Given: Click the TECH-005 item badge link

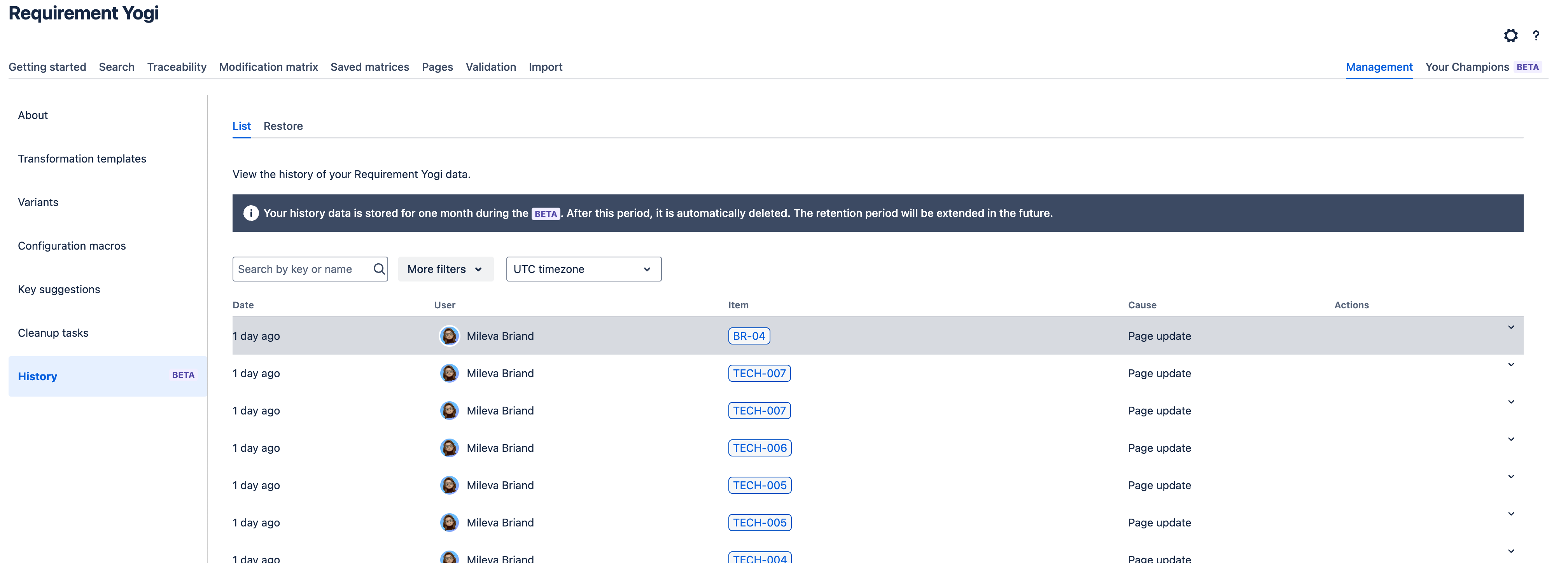Looking at the screenshot, I should 760,484.
